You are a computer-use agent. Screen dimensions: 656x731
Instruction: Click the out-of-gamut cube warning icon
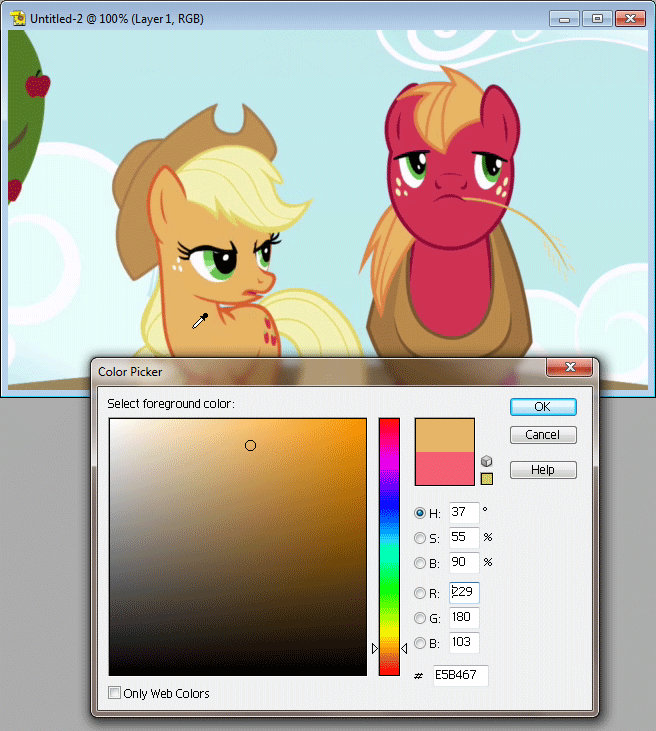pyautogui.click(x=486, y=461)
